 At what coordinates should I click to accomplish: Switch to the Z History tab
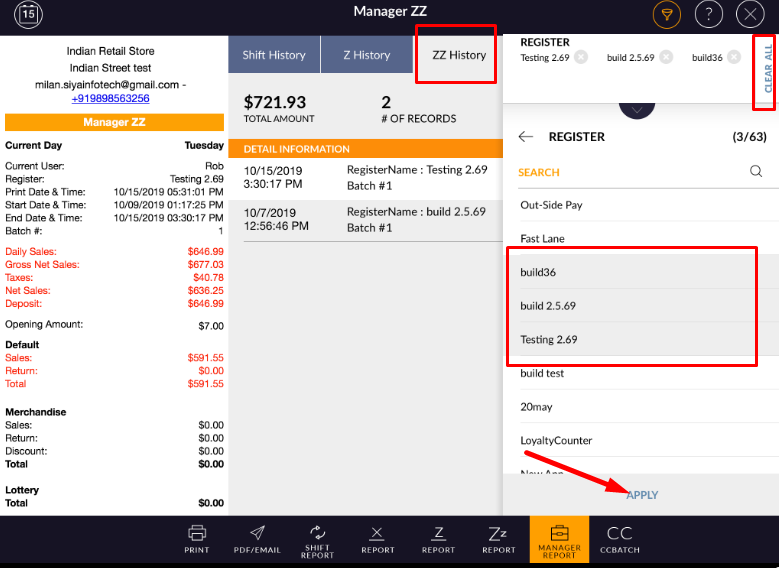[x=366, y=55]
